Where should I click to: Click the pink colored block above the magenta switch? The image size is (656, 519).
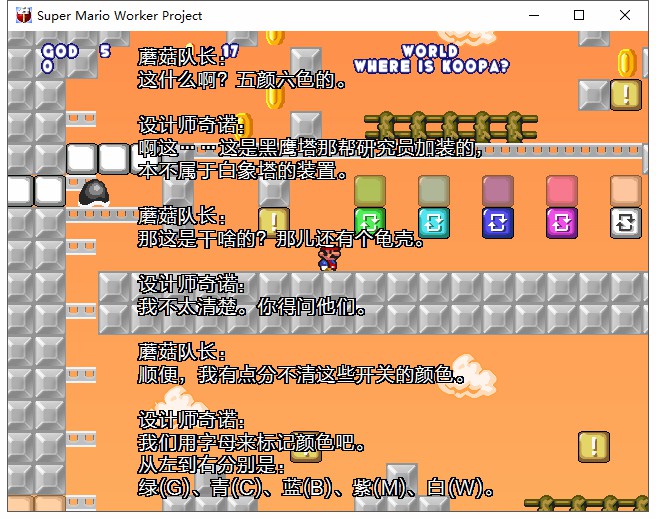[562, 191]
